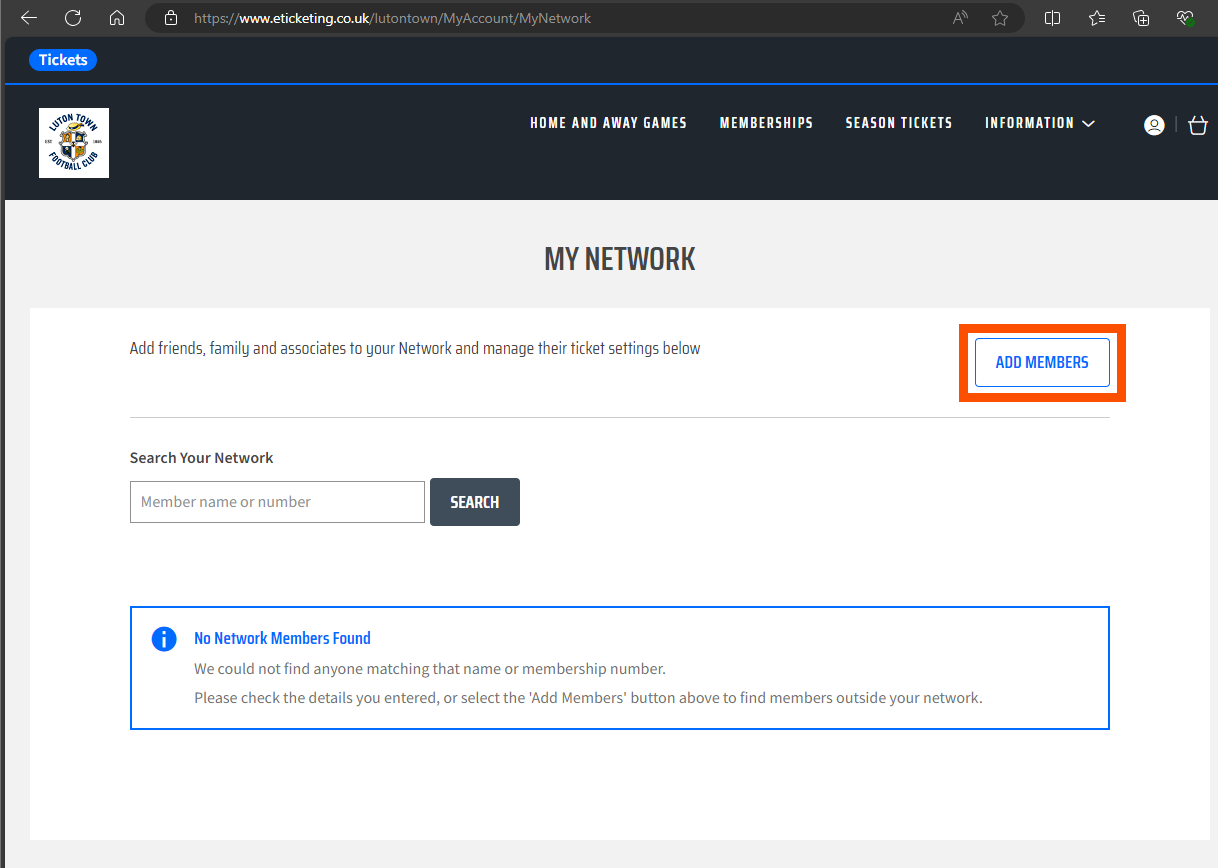Click the 'Please check the details you entered' line
This screenshot has height=868, width=1218.
588,698
